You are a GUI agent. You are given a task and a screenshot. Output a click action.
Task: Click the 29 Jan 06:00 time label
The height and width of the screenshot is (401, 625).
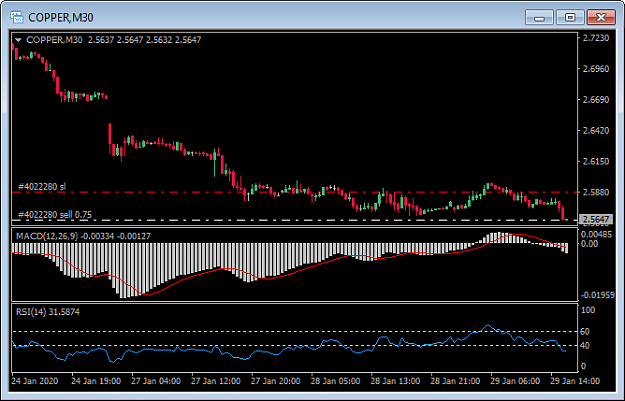515,381
